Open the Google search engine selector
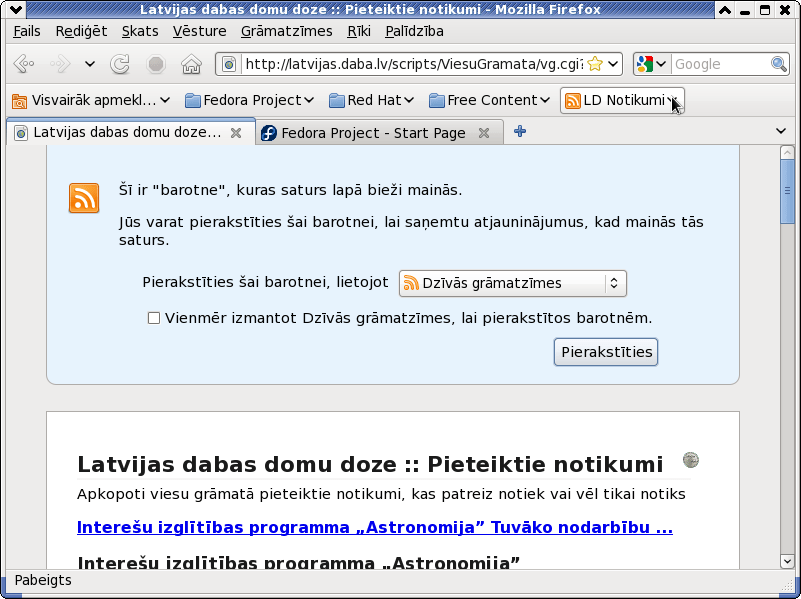 [x=651, y=64]
